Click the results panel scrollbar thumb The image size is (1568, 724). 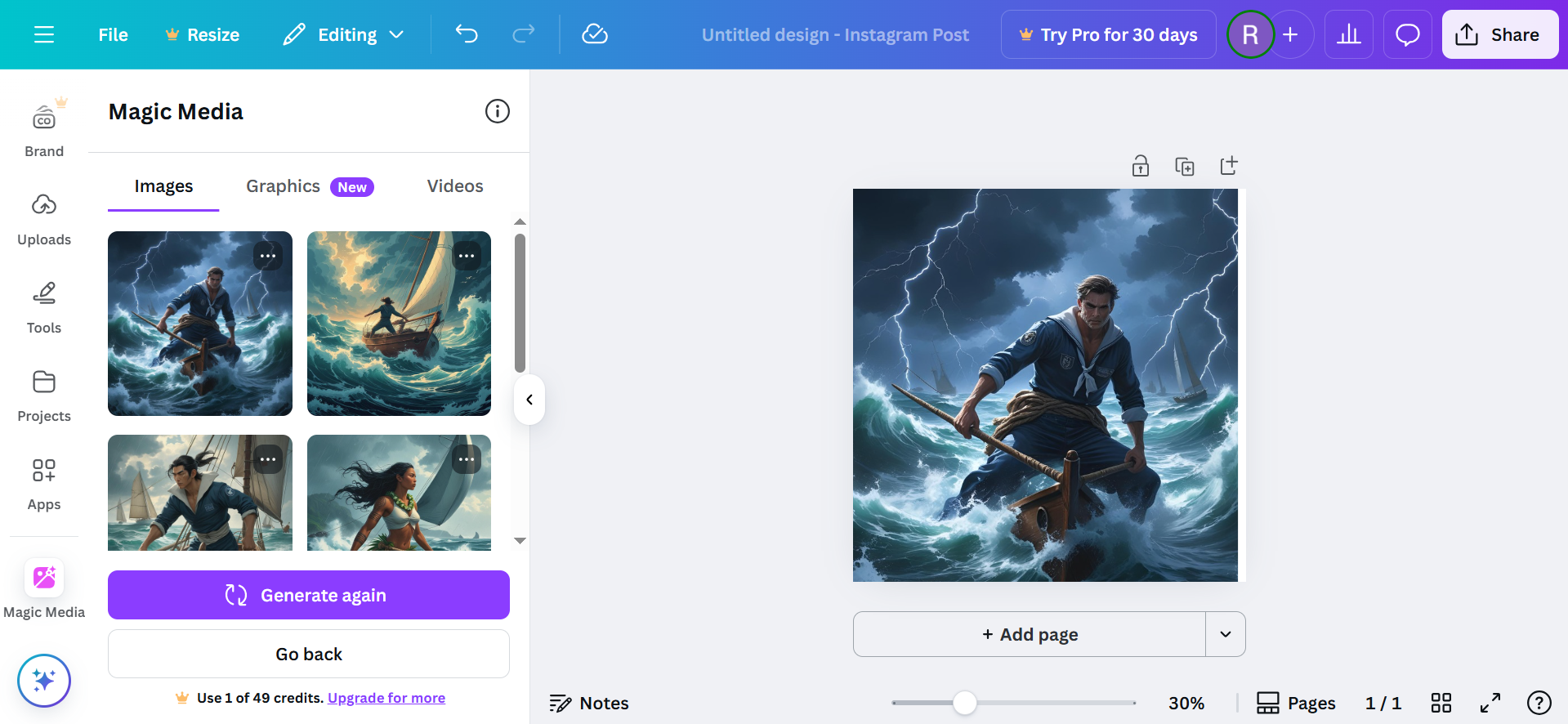coord(520,303)
